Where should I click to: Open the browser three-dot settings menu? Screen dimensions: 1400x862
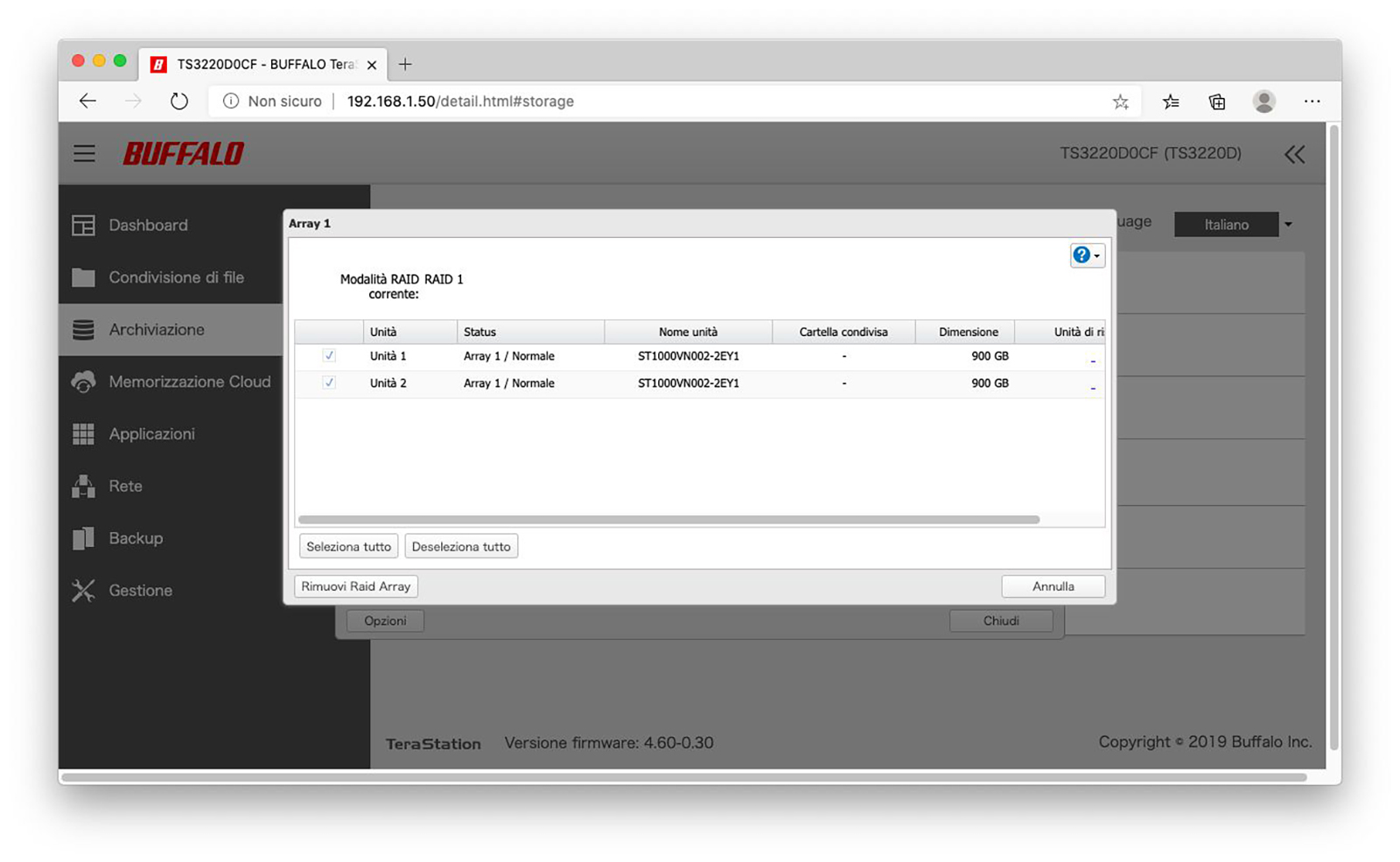(x=1312, y=102)
